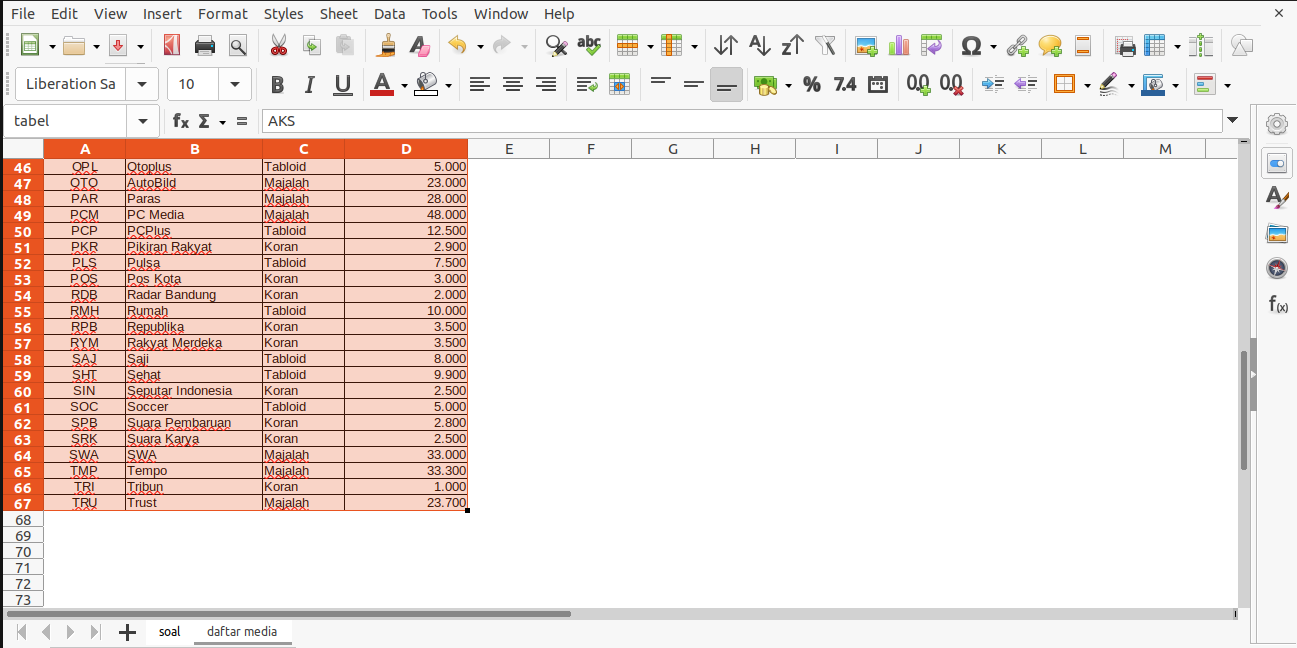The width and height of the screenshot is (1297, 648).
Task: Toggle AutoFilter
Action: tap(825, 45)
